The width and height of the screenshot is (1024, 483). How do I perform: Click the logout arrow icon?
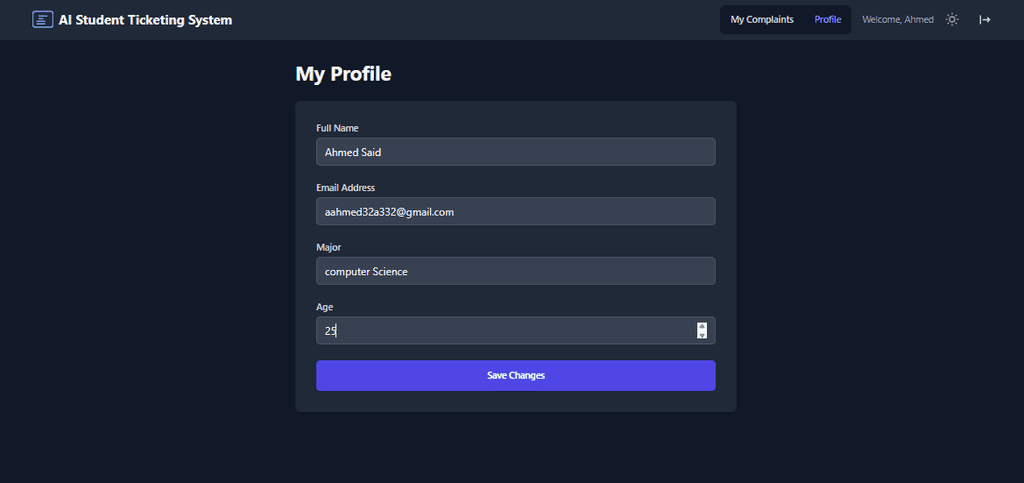click(x=984, y=20)
